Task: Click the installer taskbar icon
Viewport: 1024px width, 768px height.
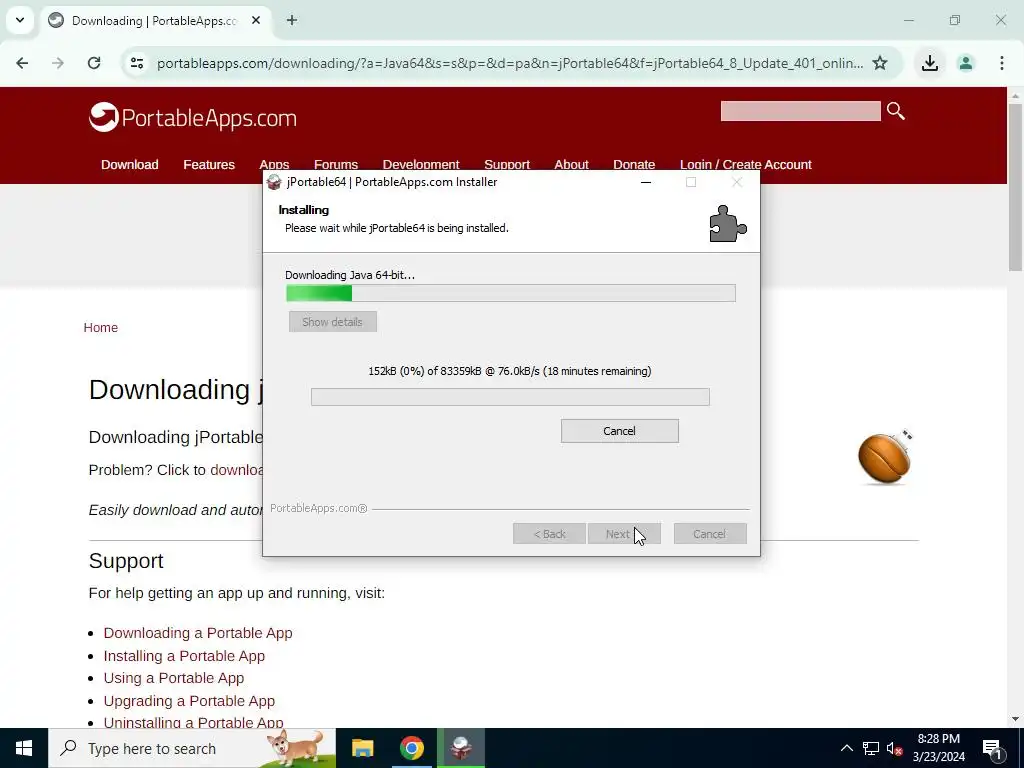Action: point(461,748)
